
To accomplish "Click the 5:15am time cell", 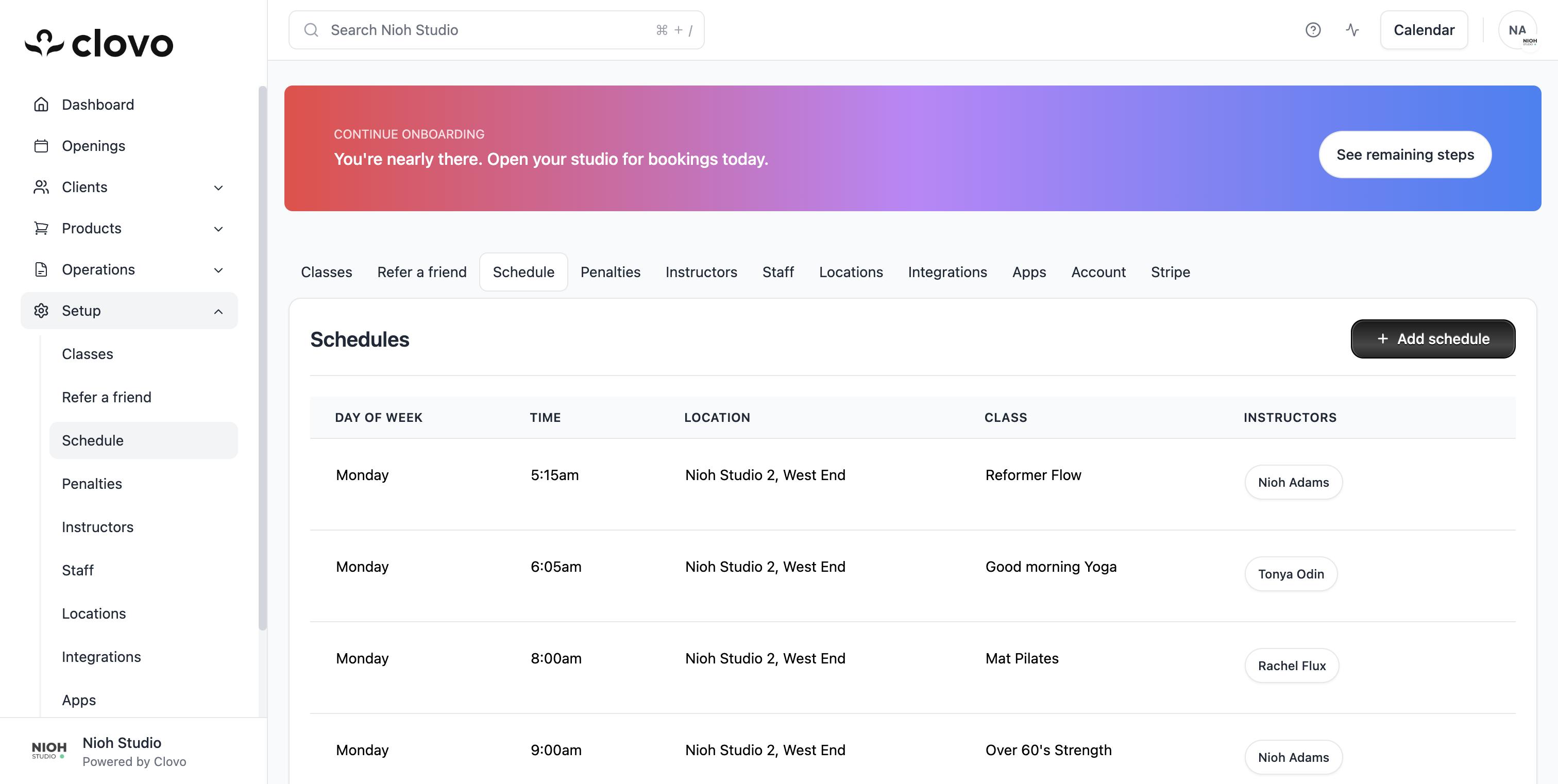I will 554,475.
